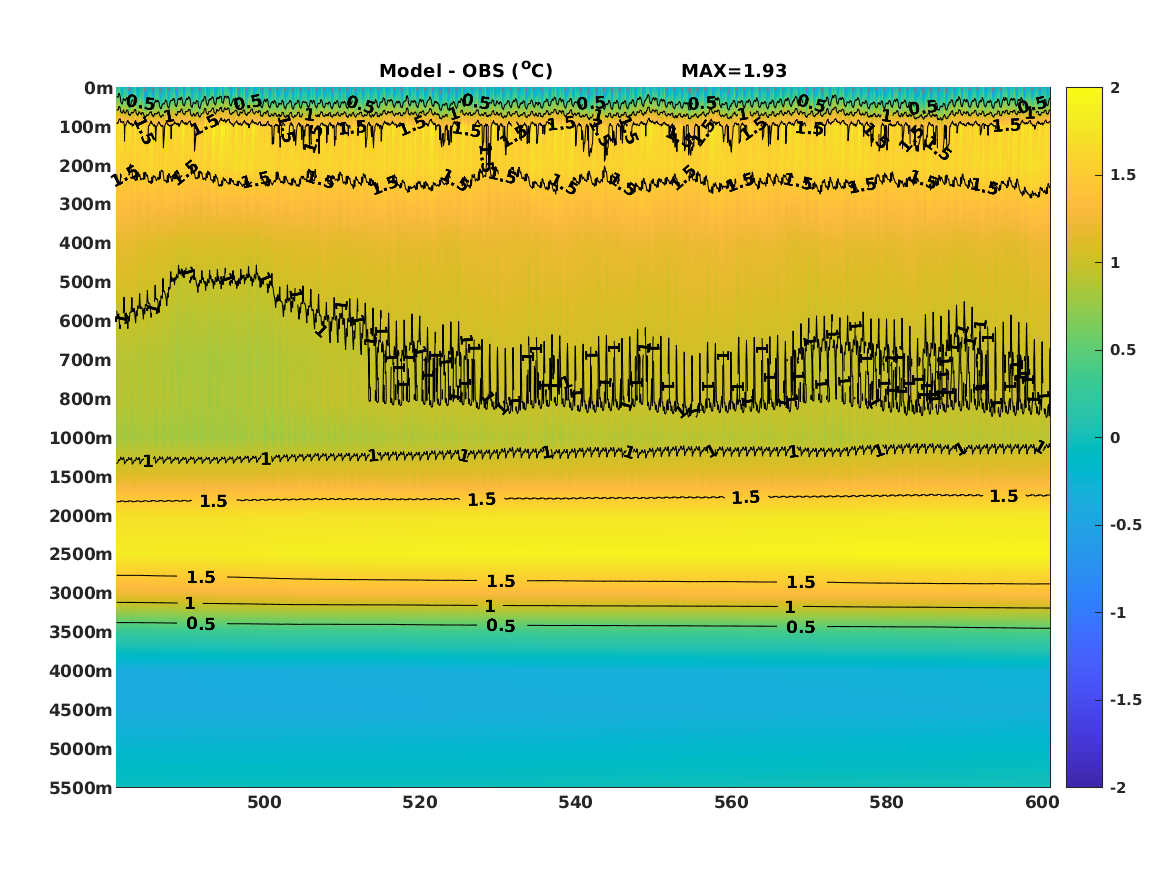Click the '2000m' depth axis label
The image size is (1167, 875).
pyautogui.click(x=81, y=516)
